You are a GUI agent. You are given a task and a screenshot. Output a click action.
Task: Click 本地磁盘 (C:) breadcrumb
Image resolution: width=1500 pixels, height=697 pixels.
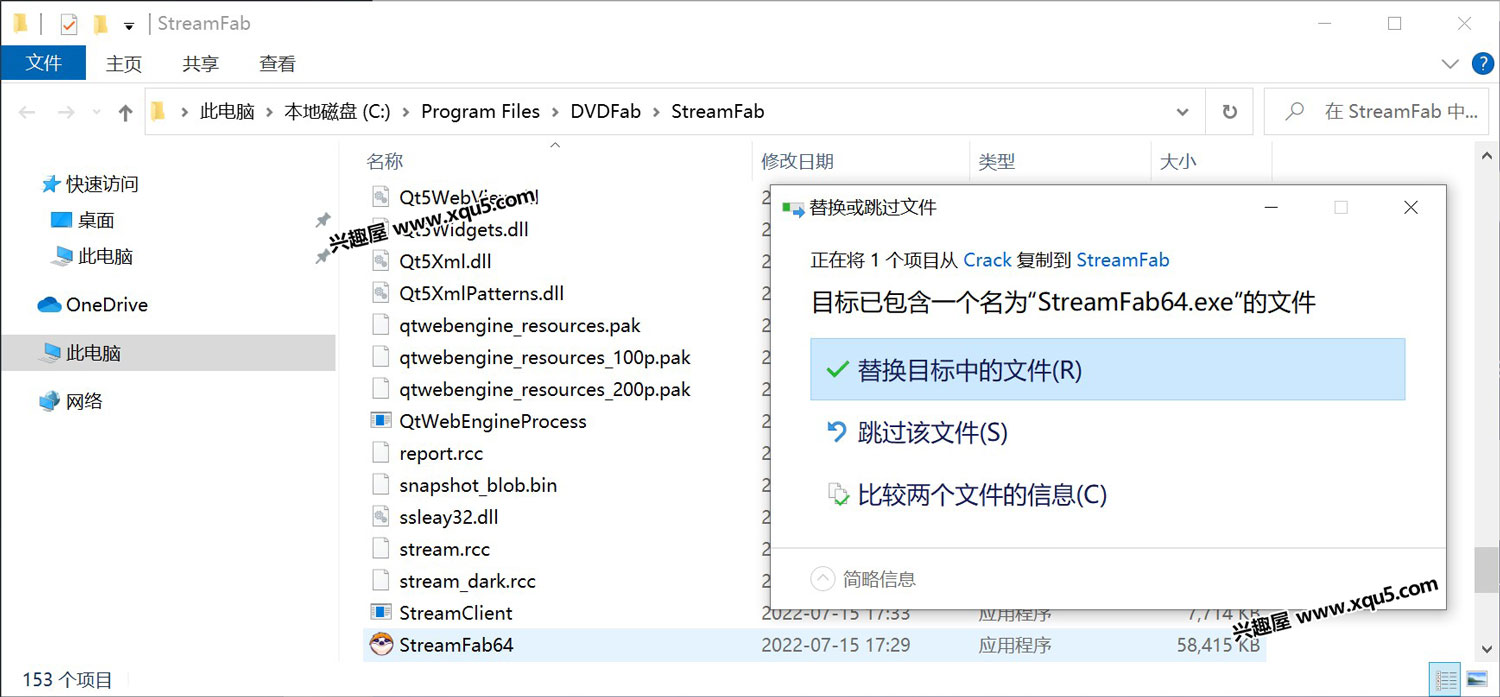pyautogui.click(x=337, y=111)
